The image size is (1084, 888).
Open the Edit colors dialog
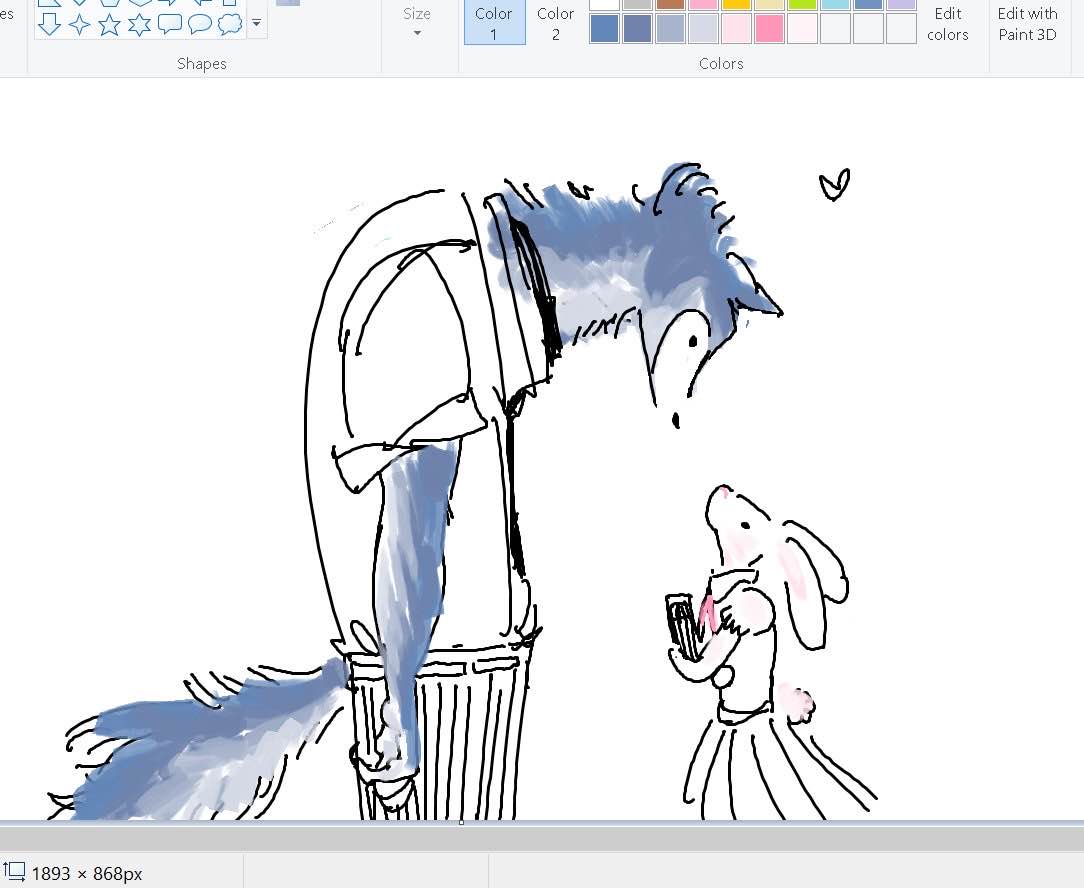pyautogui.click(x=948, y=24)
